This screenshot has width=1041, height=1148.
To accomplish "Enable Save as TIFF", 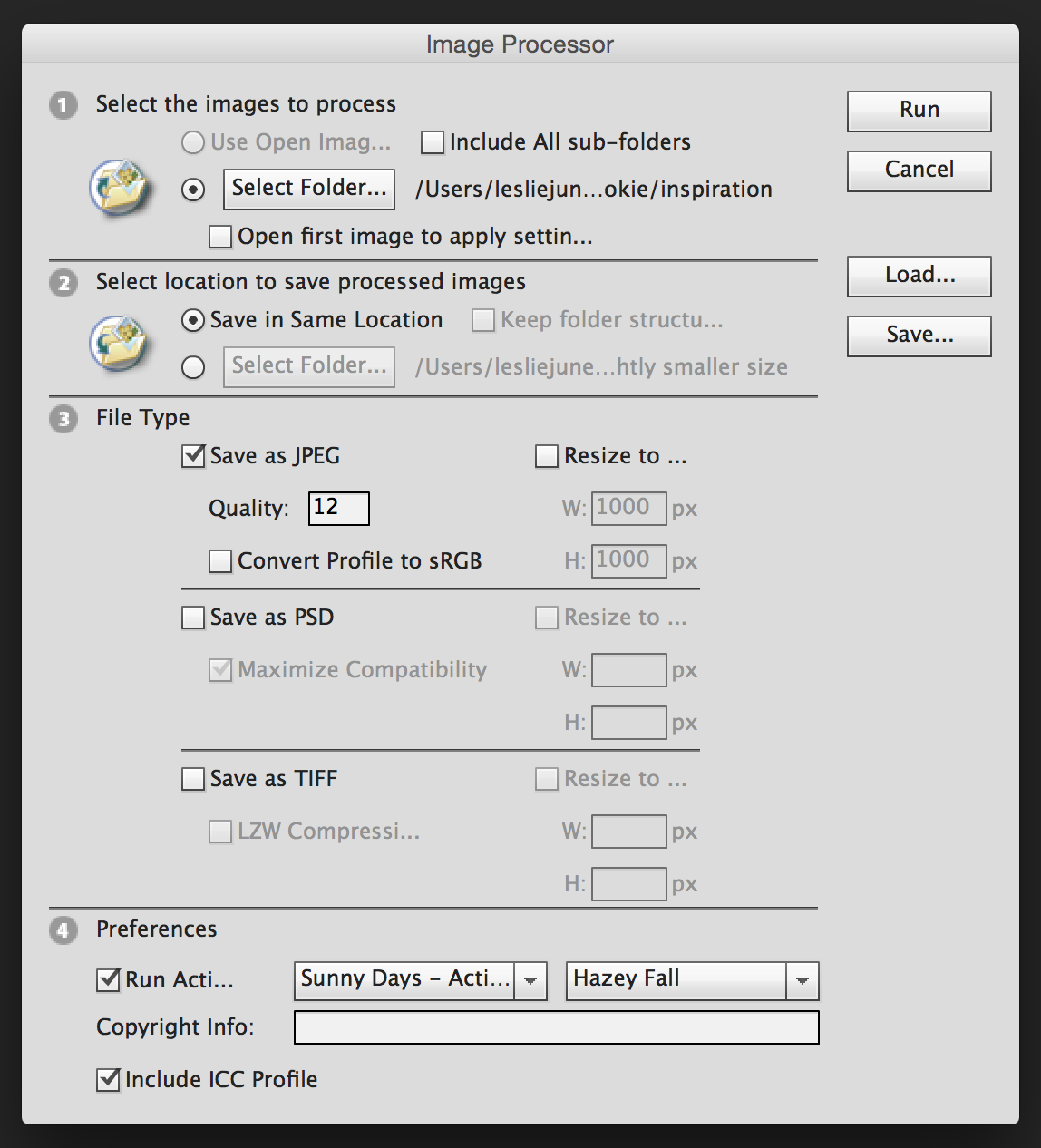I will 193,778.
